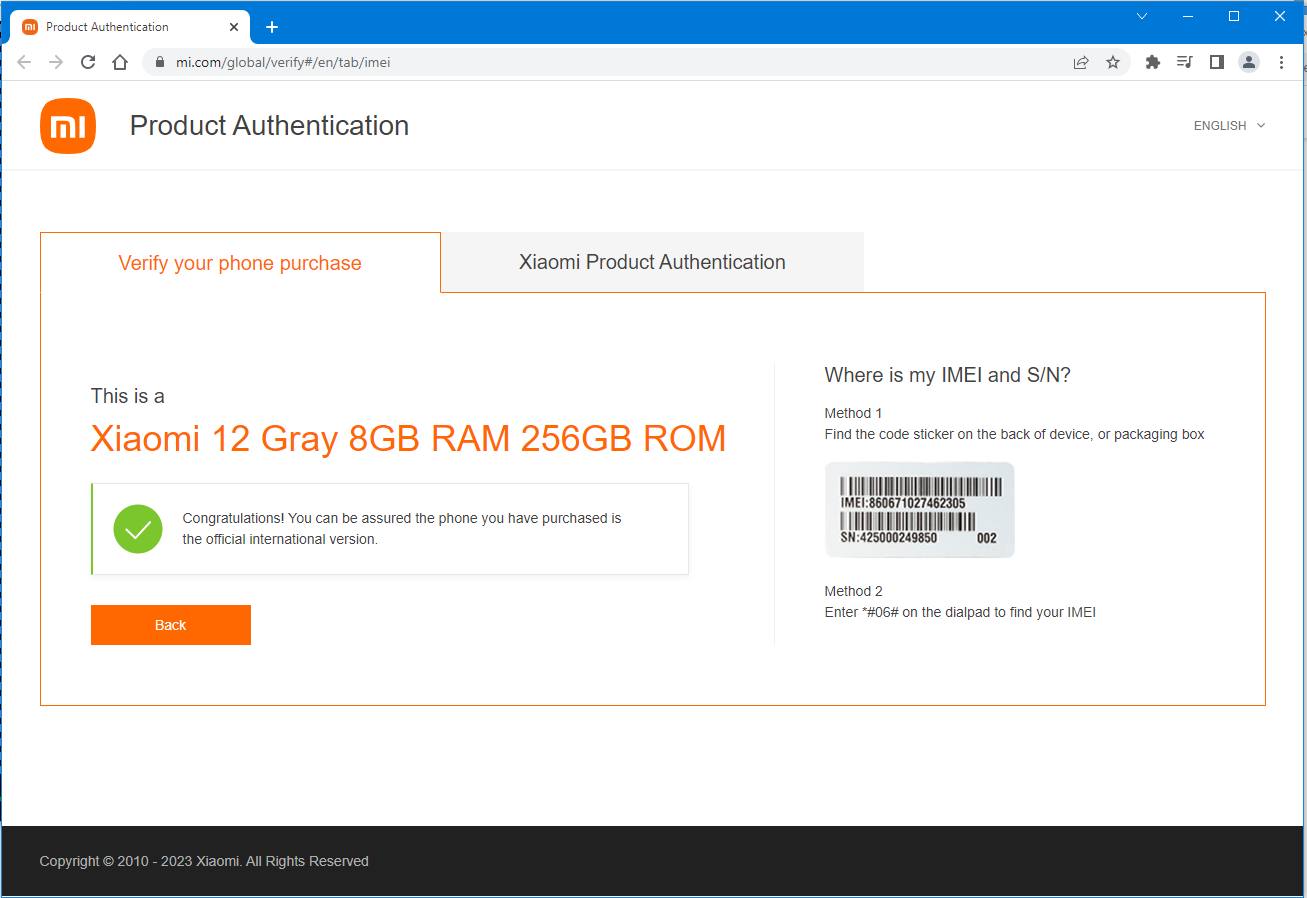View site security lock info
The image size is (1307, 898).
(159, 62)
